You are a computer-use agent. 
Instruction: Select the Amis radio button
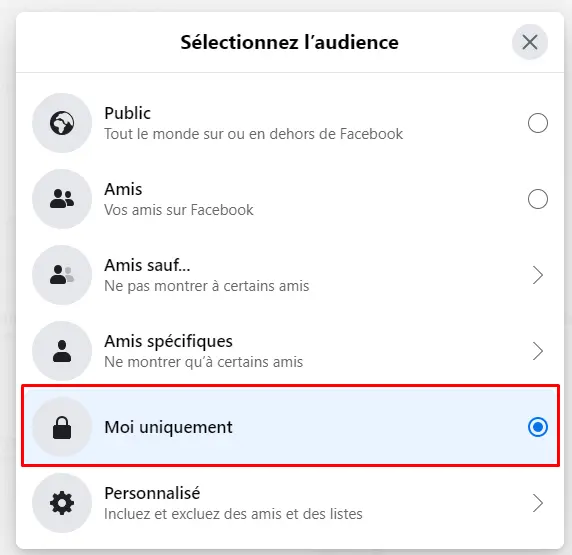click(538, 199)
